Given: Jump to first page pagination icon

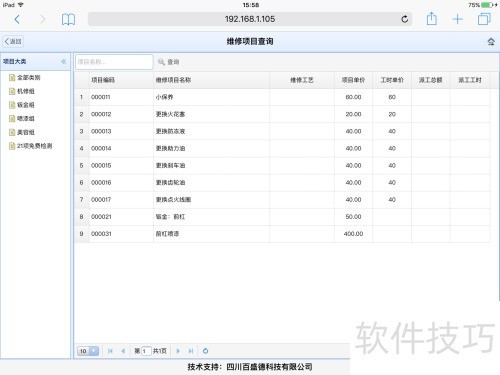Looking at the screenshot, I should [x=110, y=351].
